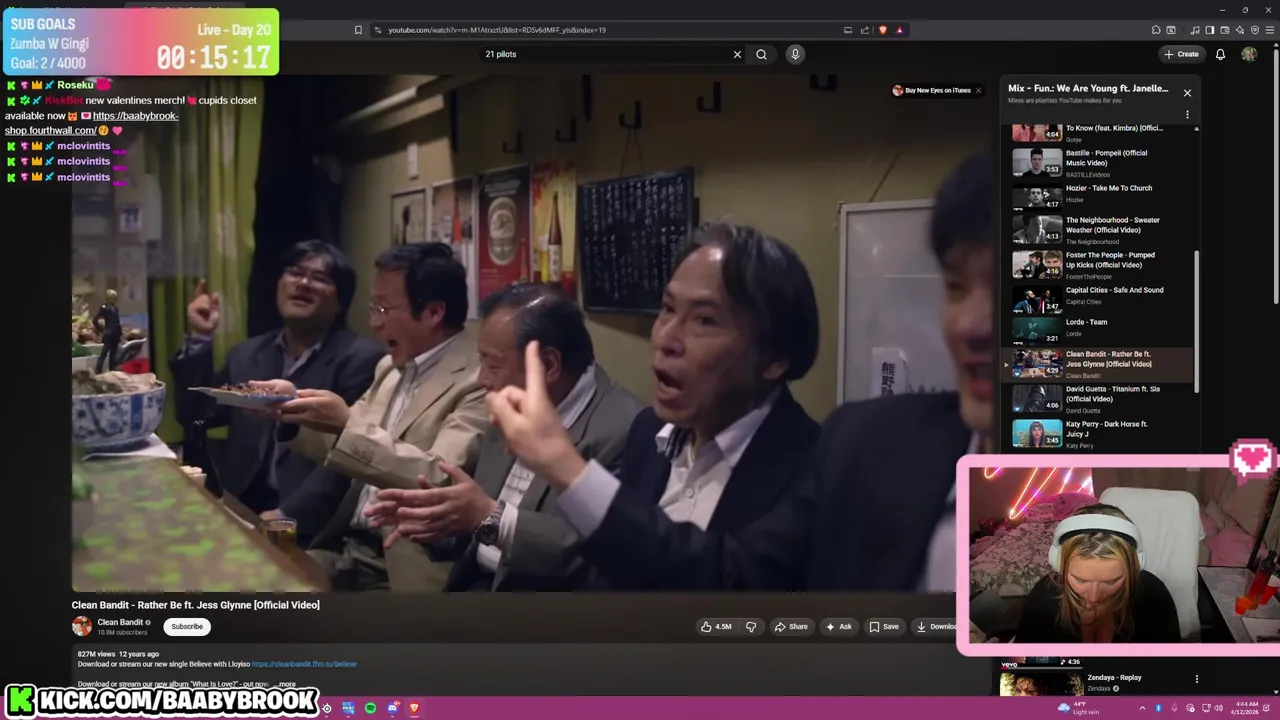
Task: Like the video with thumbs up
Action: pos(716,627)
